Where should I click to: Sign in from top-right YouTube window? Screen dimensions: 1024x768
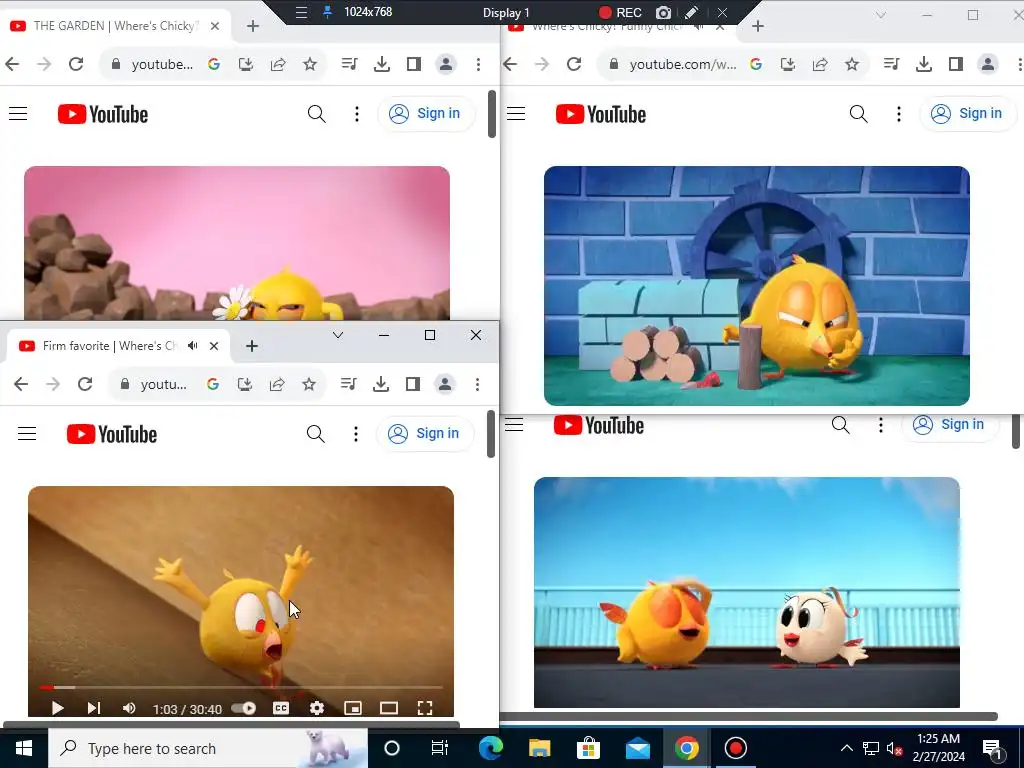pyautogui.click(x=968, y=114)
